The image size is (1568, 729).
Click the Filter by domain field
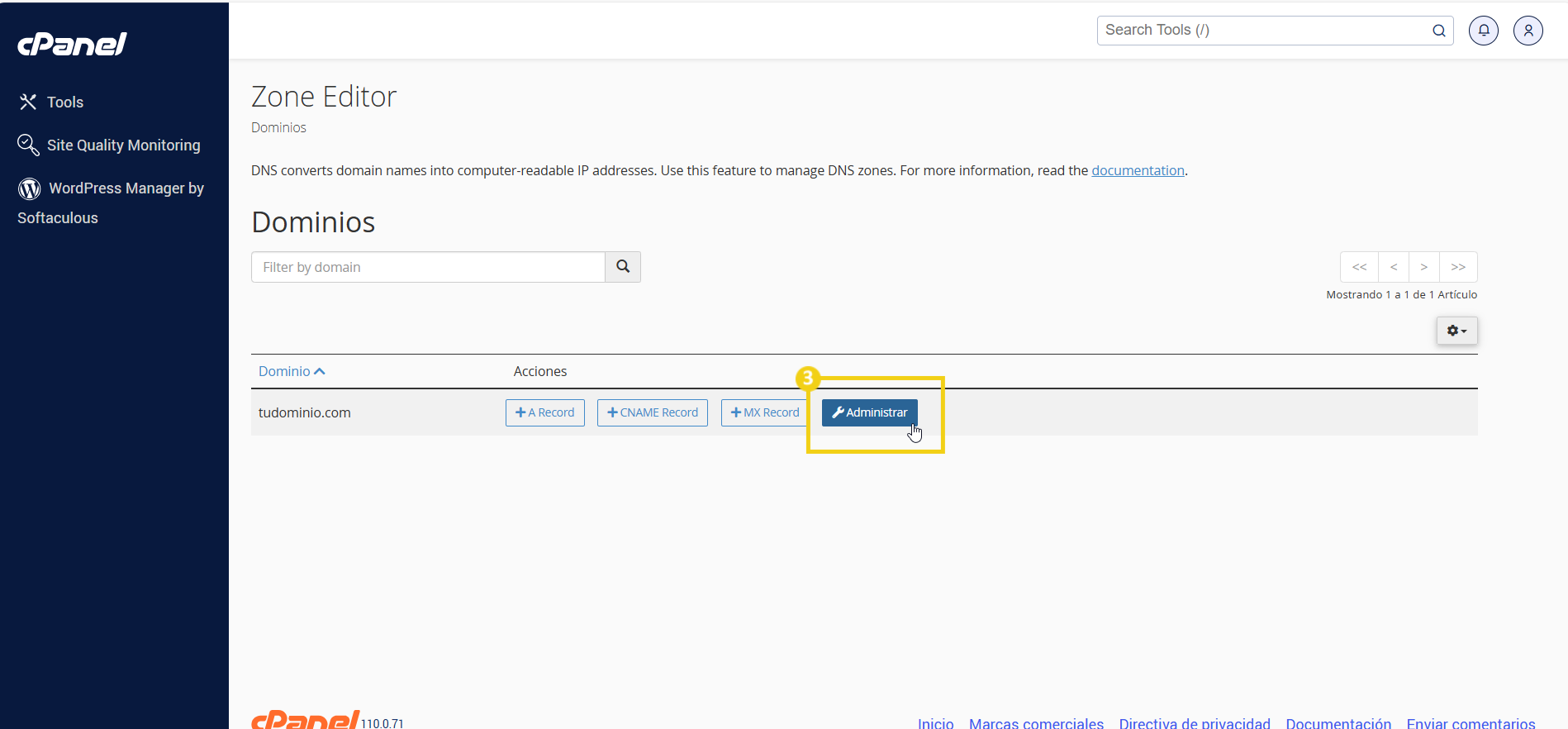click(428, 267)
